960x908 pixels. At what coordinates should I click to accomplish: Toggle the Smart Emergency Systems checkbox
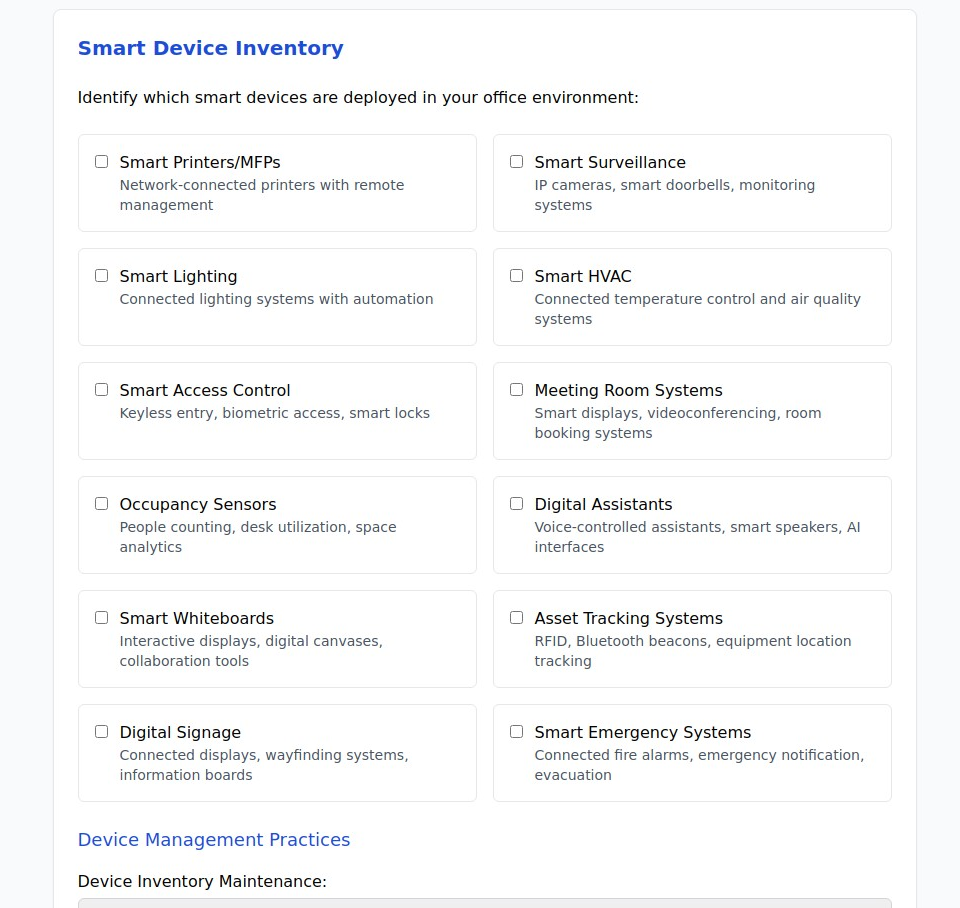click(517, 732)
